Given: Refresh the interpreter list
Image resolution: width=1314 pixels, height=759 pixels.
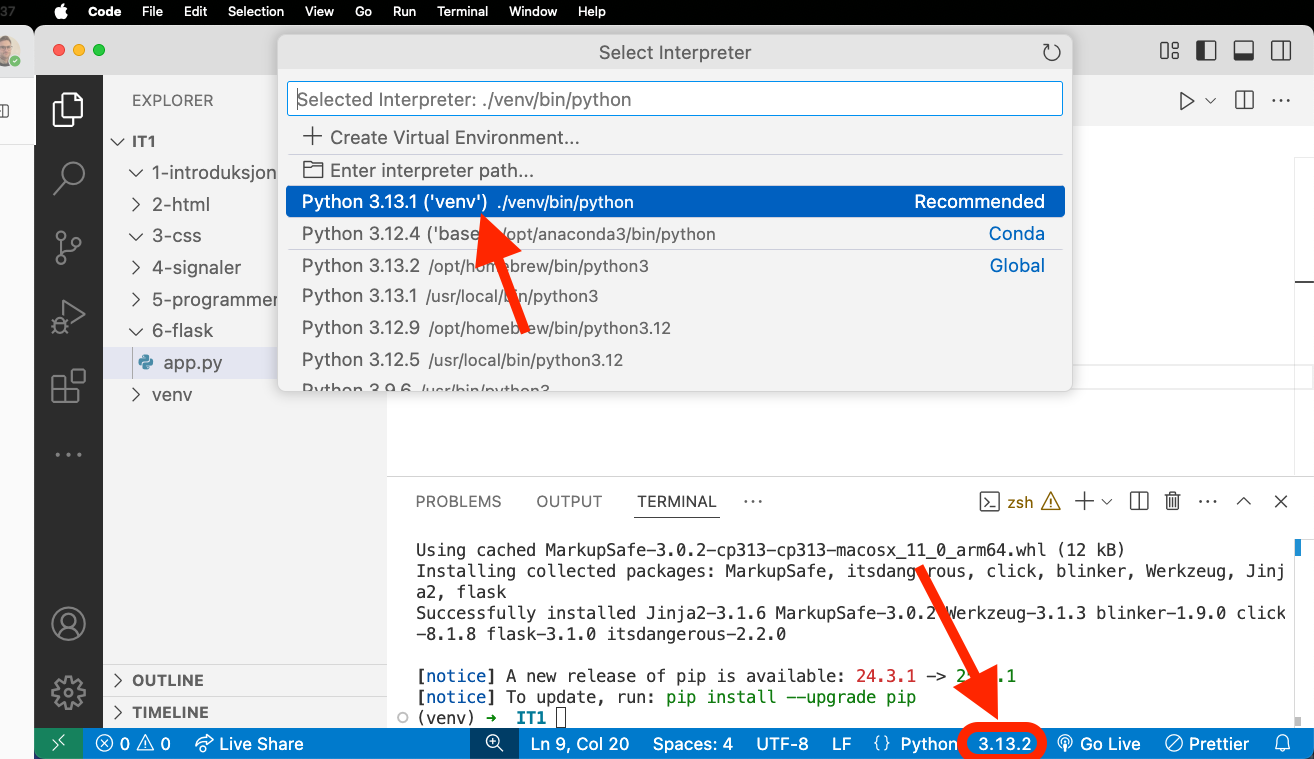Looking at the screenshot, I should [x=1050, y=52].
